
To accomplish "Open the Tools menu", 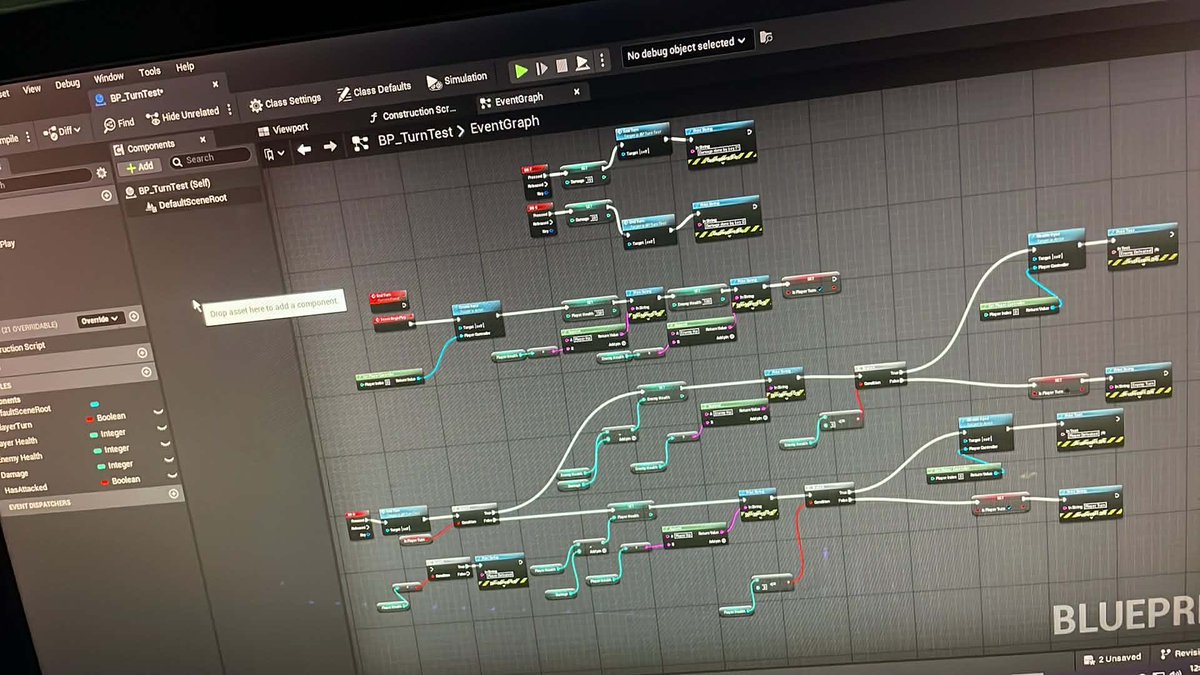I will 149,72.
